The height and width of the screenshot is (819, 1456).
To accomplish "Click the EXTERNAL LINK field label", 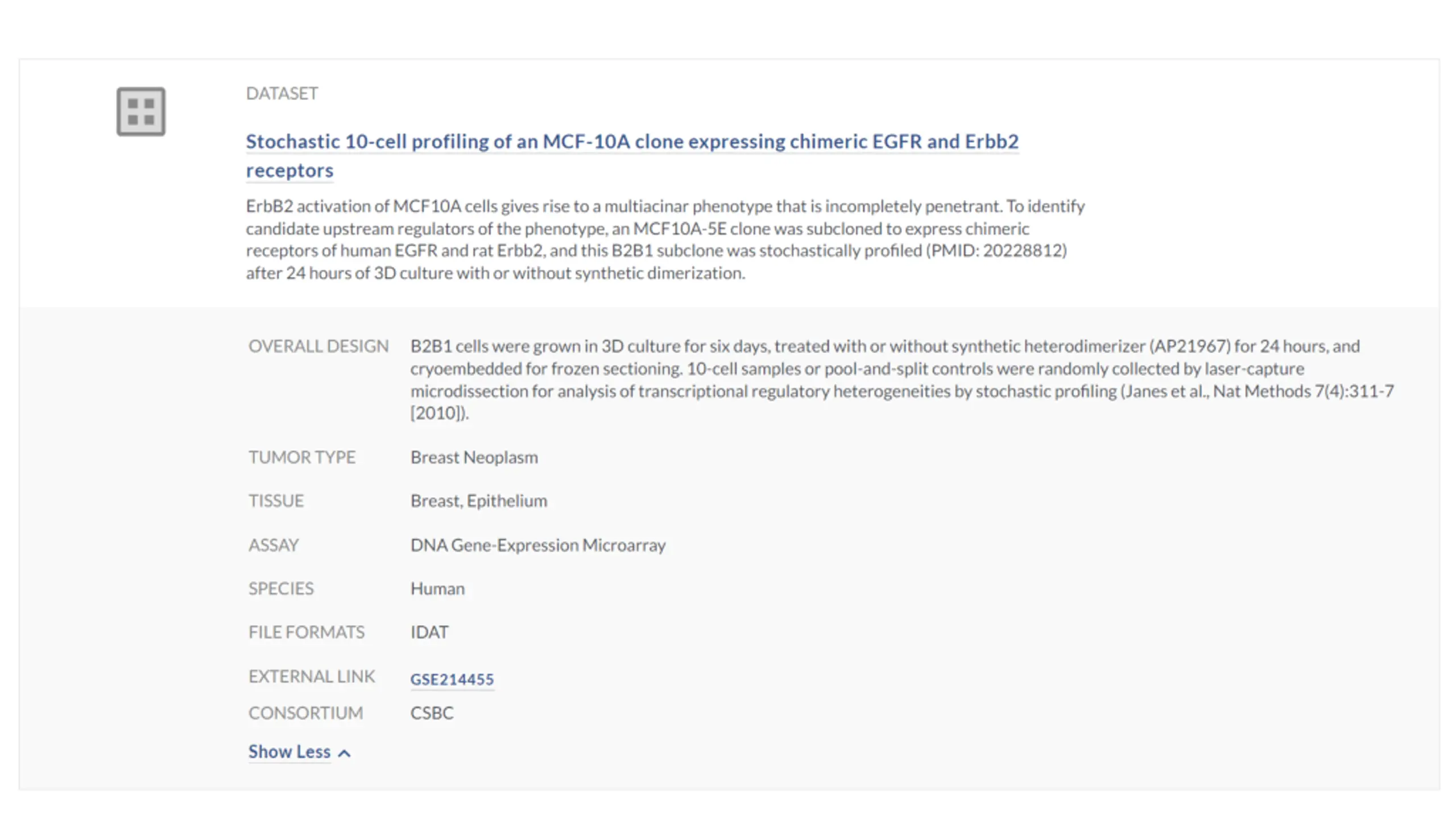I will [x=312, y=676].
